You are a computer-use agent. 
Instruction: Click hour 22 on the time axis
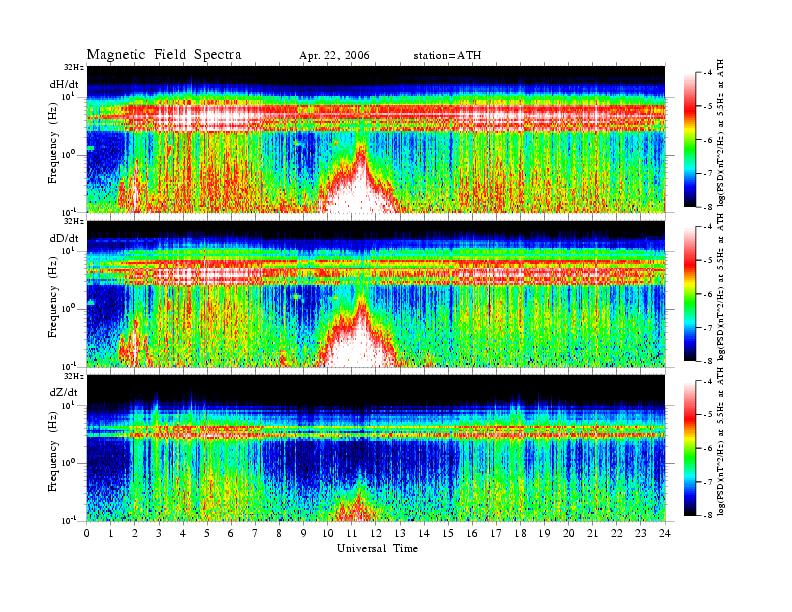[x=617, y=534]
